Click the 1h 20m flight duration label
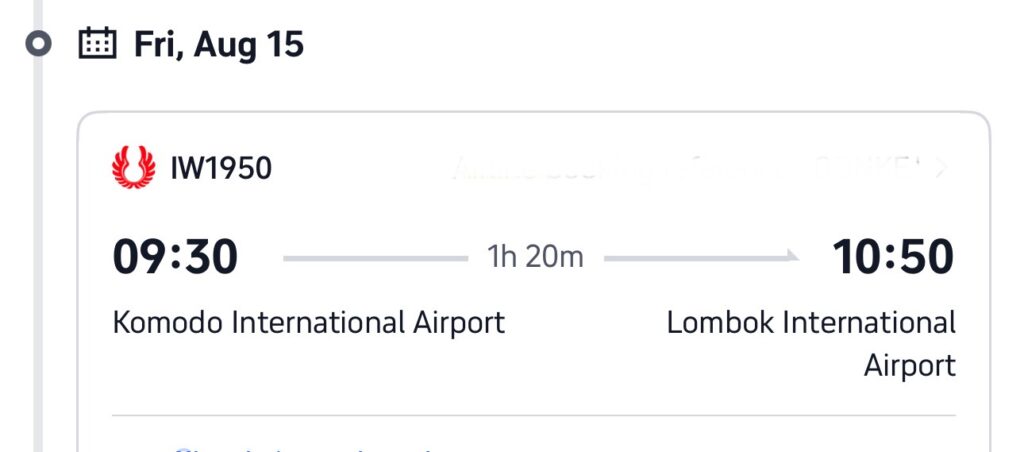This screenshot has height=452, width=1024. (536, 257)
